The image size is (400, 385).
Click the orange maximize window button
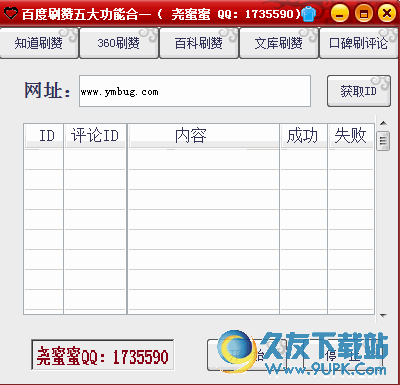point(363,14)
